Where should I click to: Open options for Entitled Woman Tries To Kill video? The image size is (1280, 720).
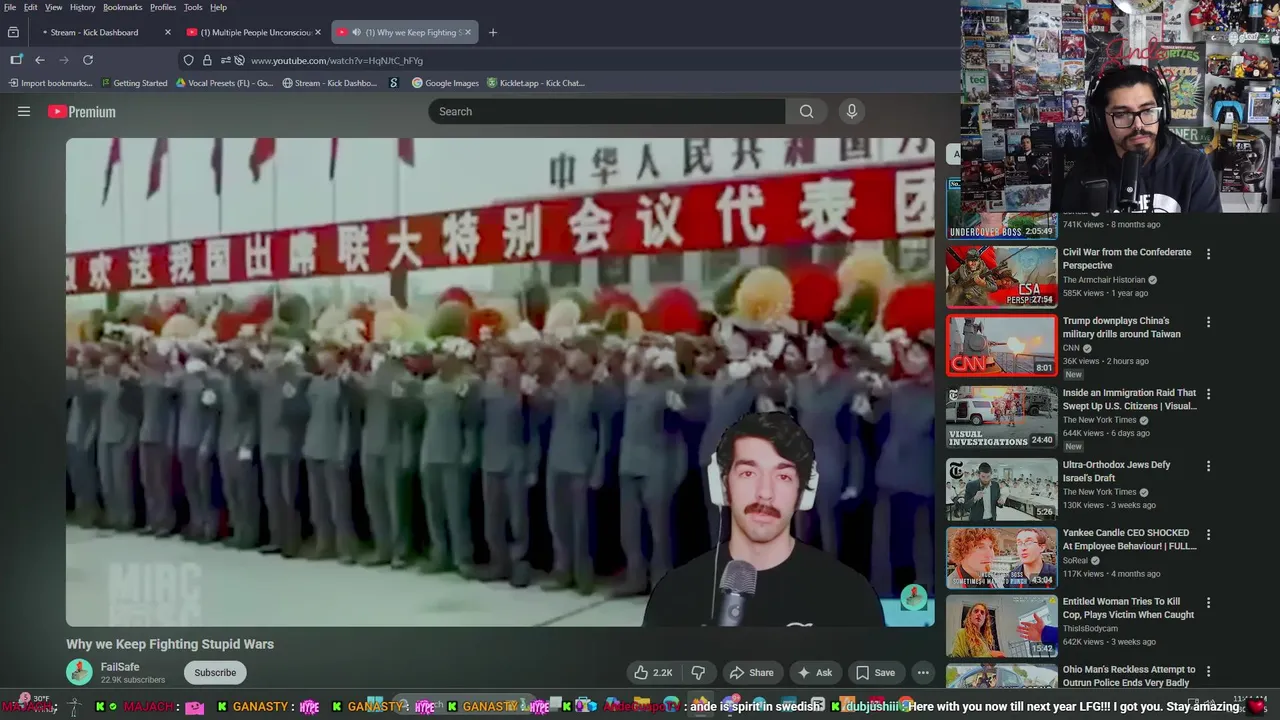(x=1208, y=603)
